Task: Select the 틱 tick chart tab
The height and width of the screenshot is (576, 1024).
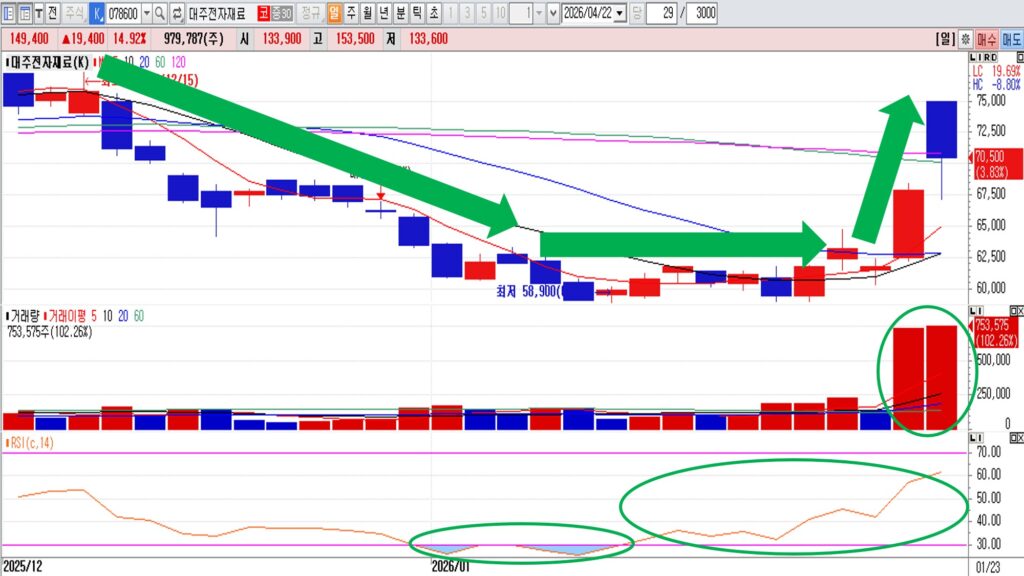Action: point(416,14)
